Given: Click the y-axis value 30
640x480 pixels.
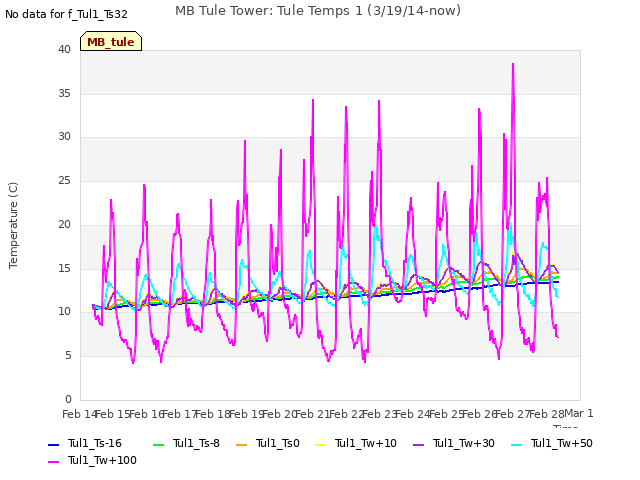Looking at the screenshot, I should pos(64,137).
